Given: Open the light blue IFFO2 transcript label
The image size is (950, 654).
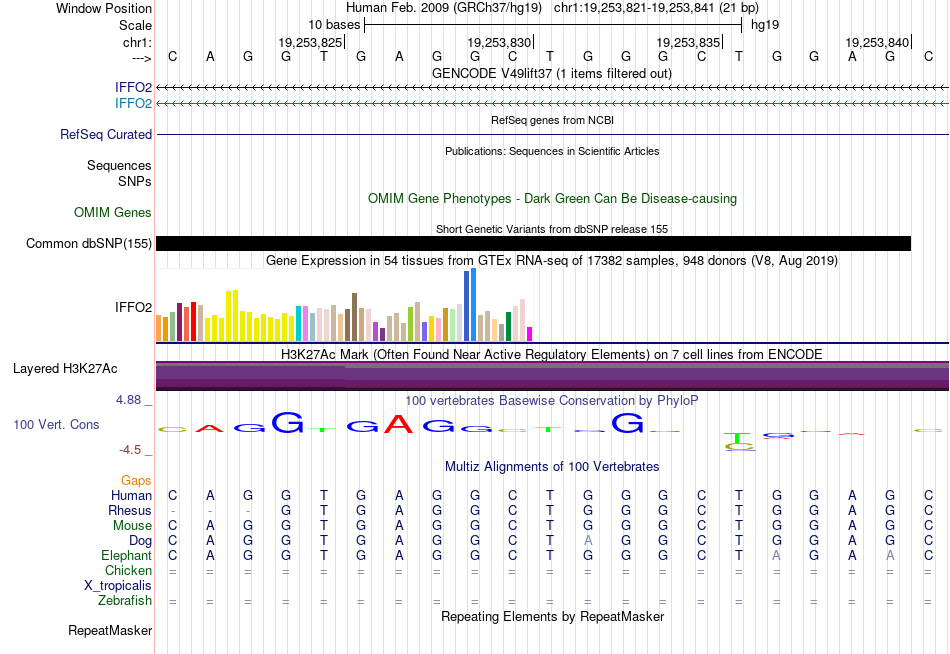Looking at the screenshot, I should [x=133, y=103].
